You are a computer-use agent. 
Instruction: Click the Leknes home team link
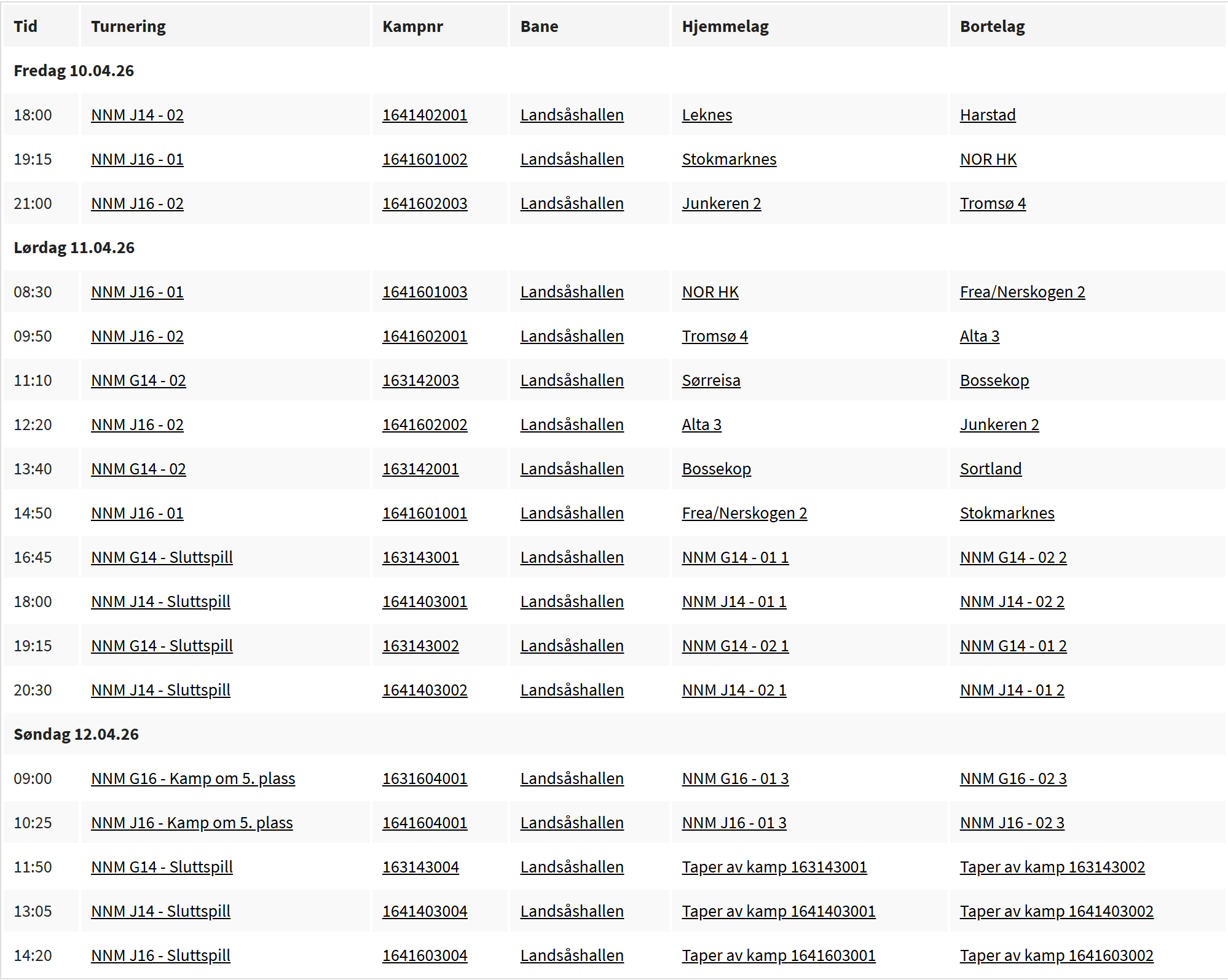pos(706,115)
